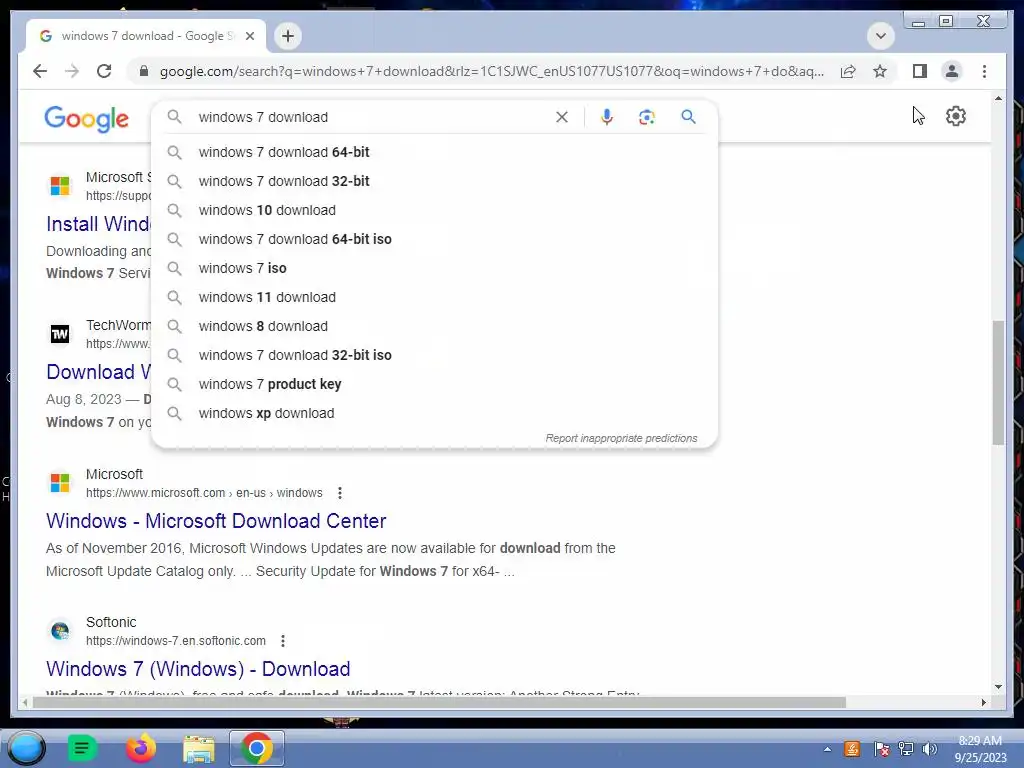Select suggestion 'windows 7 download 64-bit'
The height and width of the screenshot is (768, 1024).
point(434,152)
